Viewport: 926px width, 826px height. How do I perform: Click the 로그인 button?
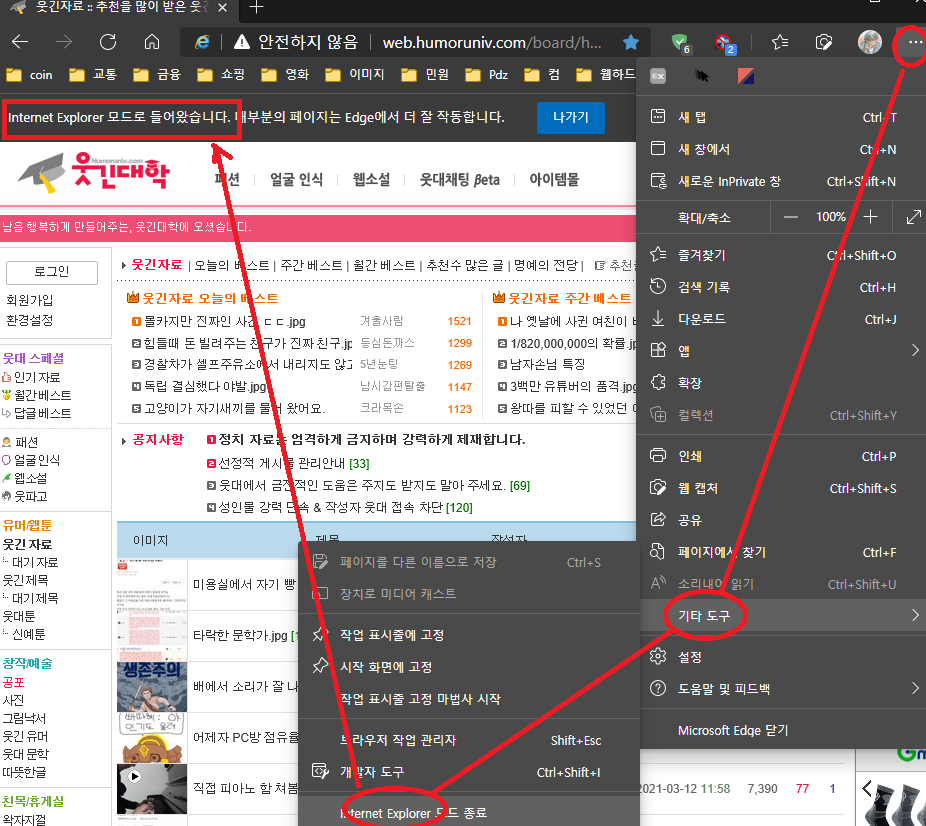coord(52,272)
